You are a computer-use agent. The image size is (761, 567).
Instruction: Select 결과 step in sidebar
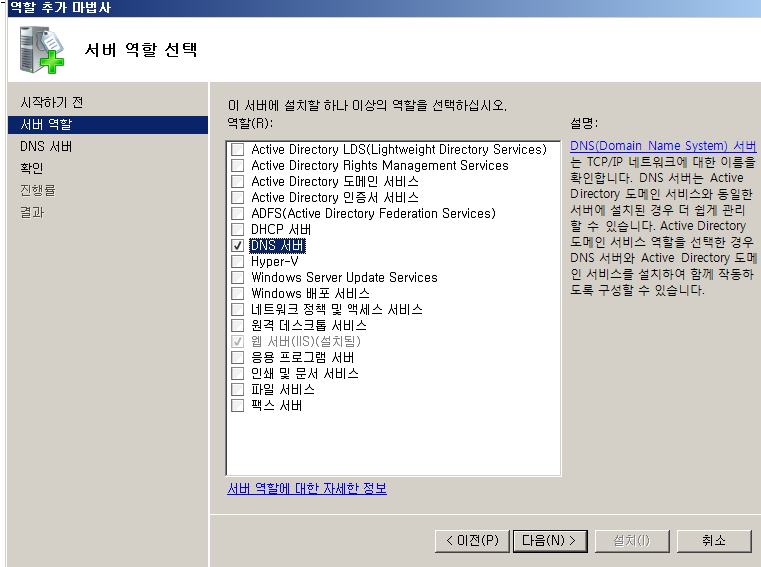click(32, 212)
